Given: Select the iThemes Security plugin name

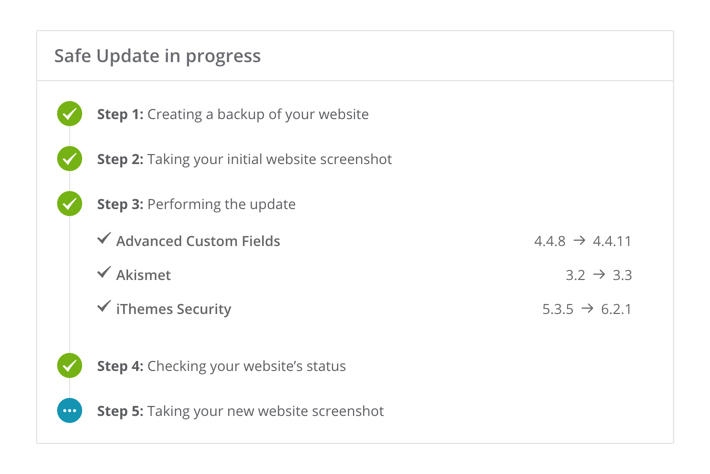Looking at the screenshot, I should [173, 310].
